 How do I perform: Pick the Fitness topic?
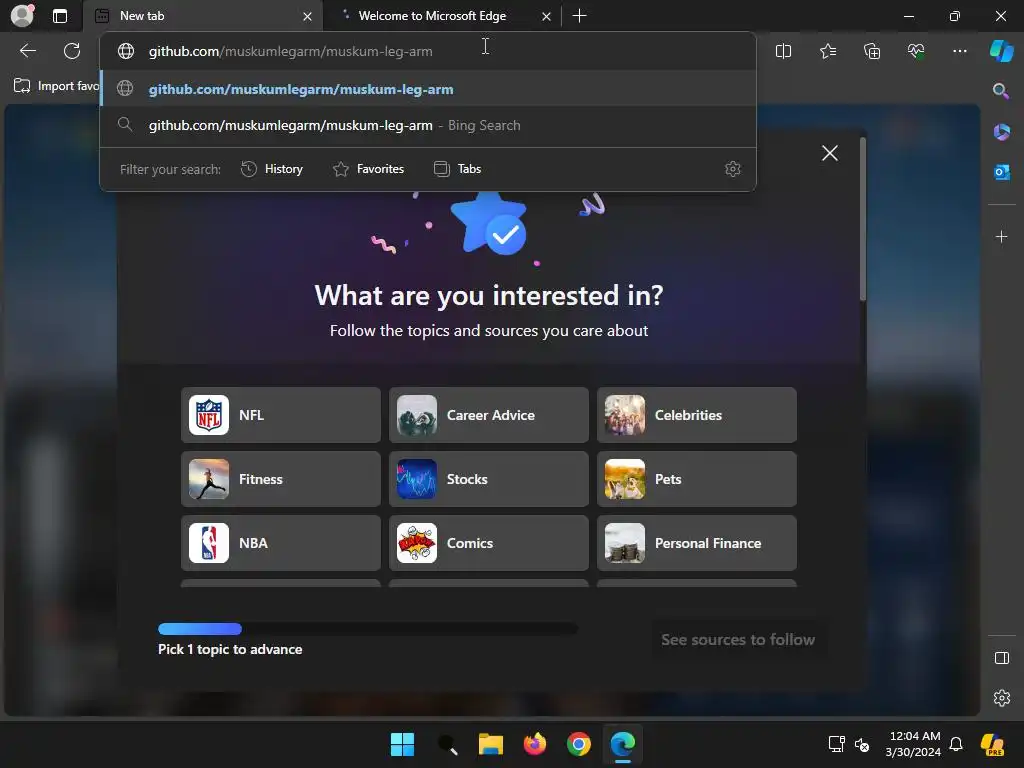tap(281, 479)
